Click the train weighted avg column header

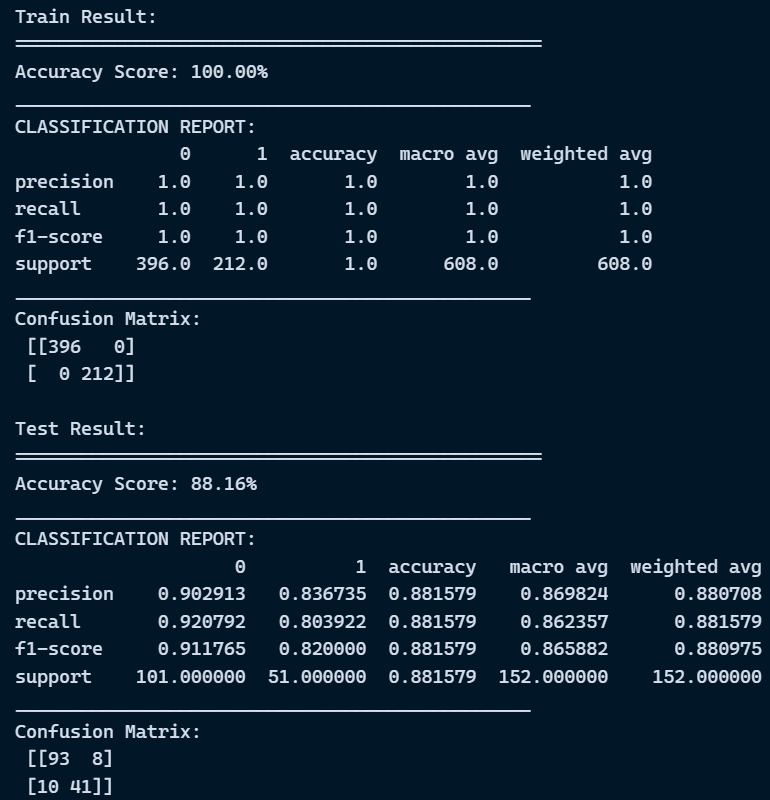pyautogui.click(x=586, y=154)
